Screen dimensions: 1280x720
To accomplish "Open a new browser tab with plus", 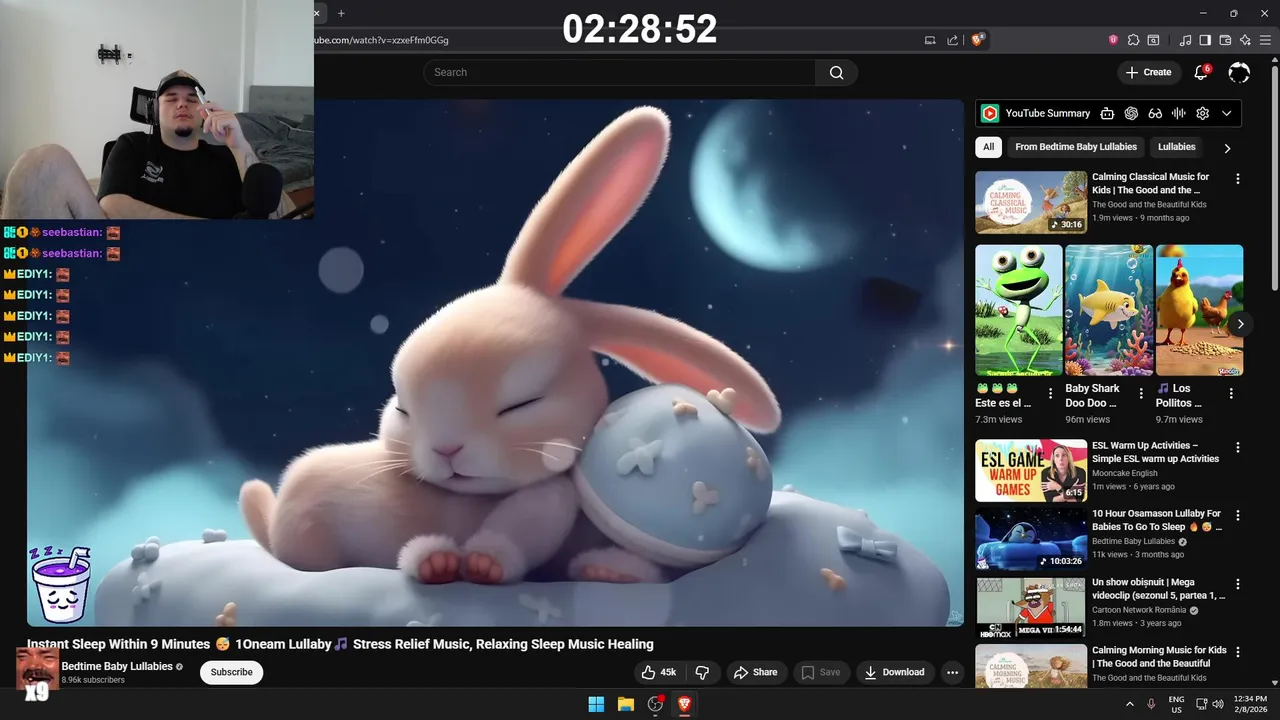I will [341, 13].
